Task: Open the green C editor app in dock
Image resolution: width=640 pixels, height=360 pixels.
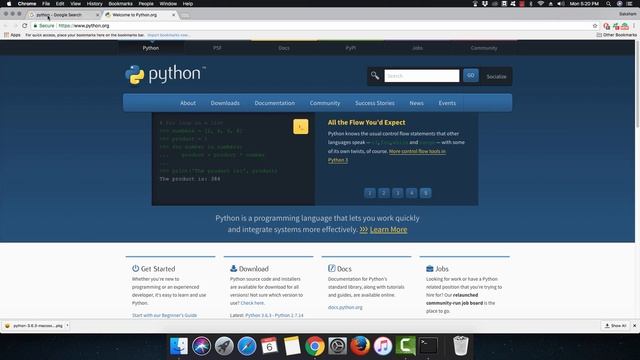Action: click(x=405, y=346)
